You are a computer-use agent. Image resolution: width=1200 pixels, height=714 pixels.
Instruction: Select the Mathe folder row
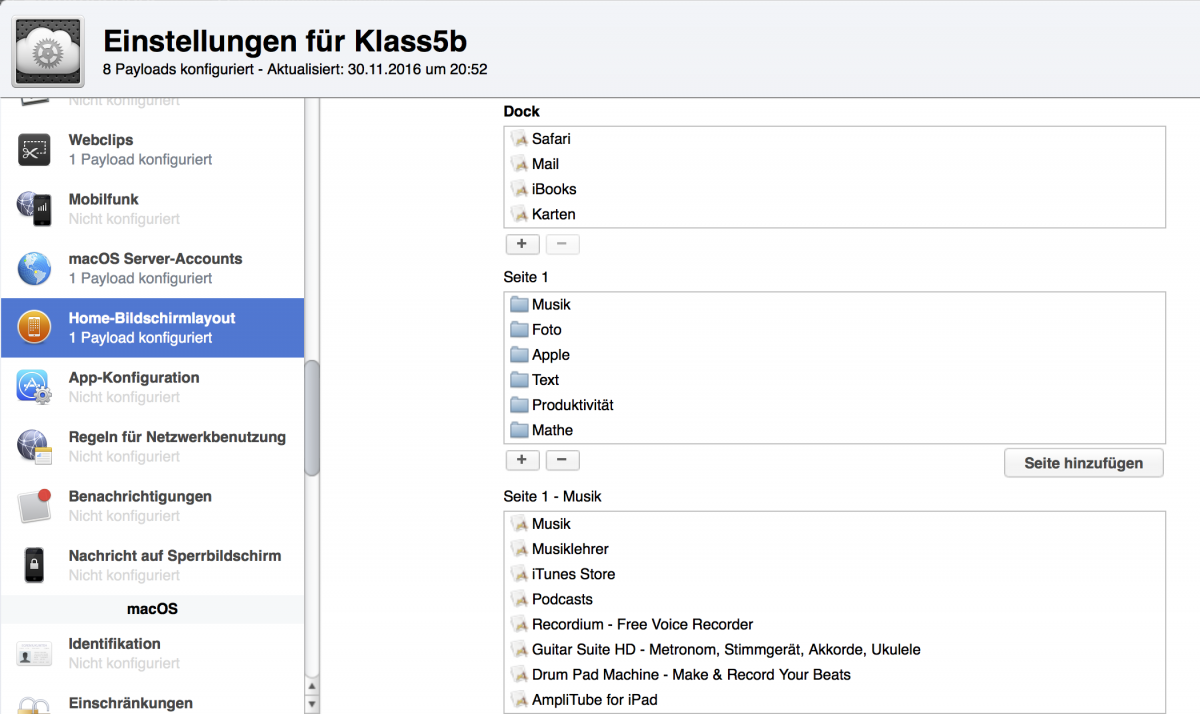tap(835, 429)
